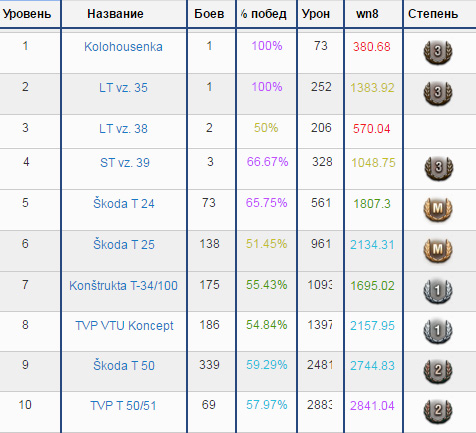
Task: Click the Konštrukta T-34/100 class 1 badge
Action: coord(438,291)
